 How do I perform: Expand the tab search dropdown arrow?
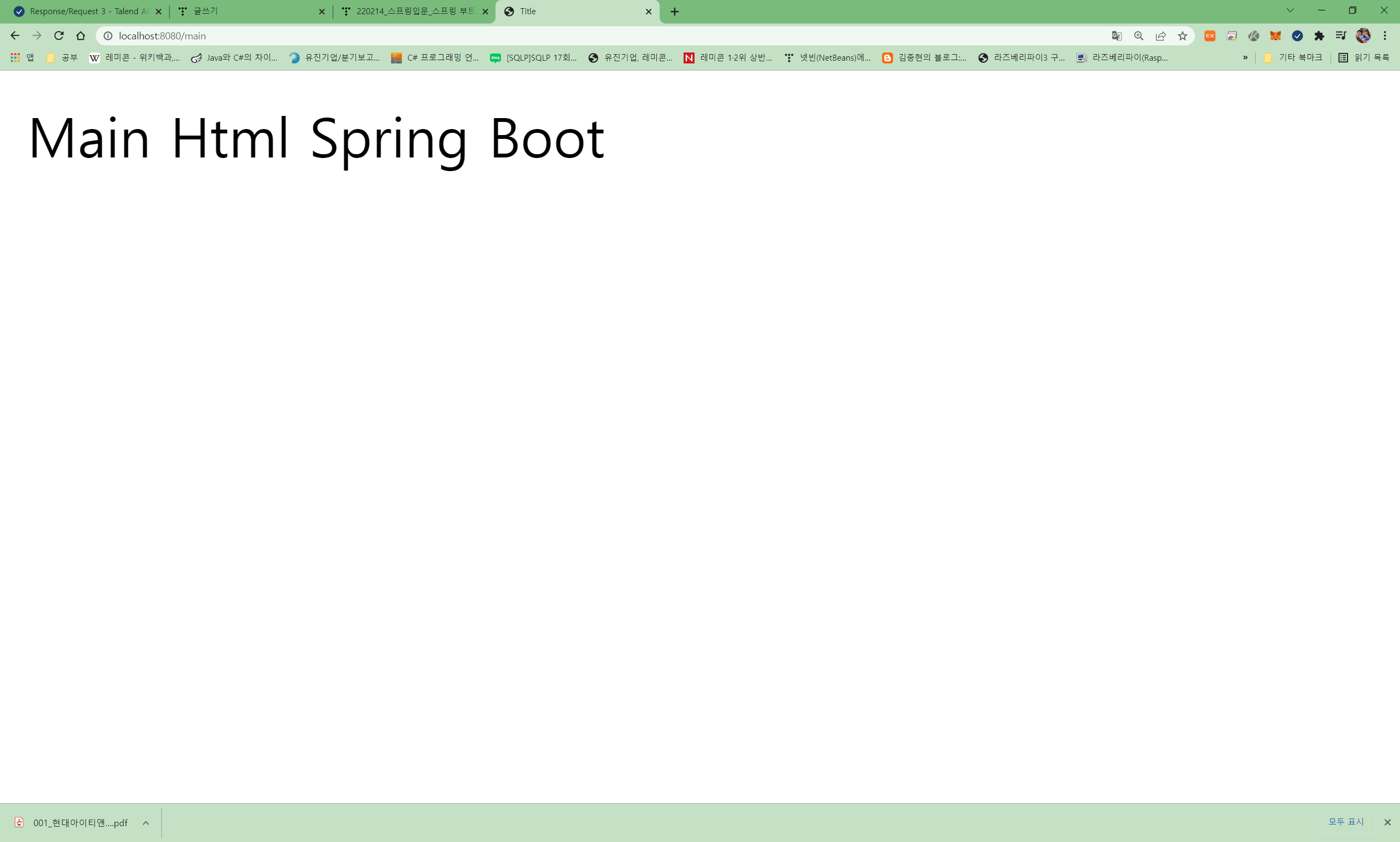[1290, 11]
